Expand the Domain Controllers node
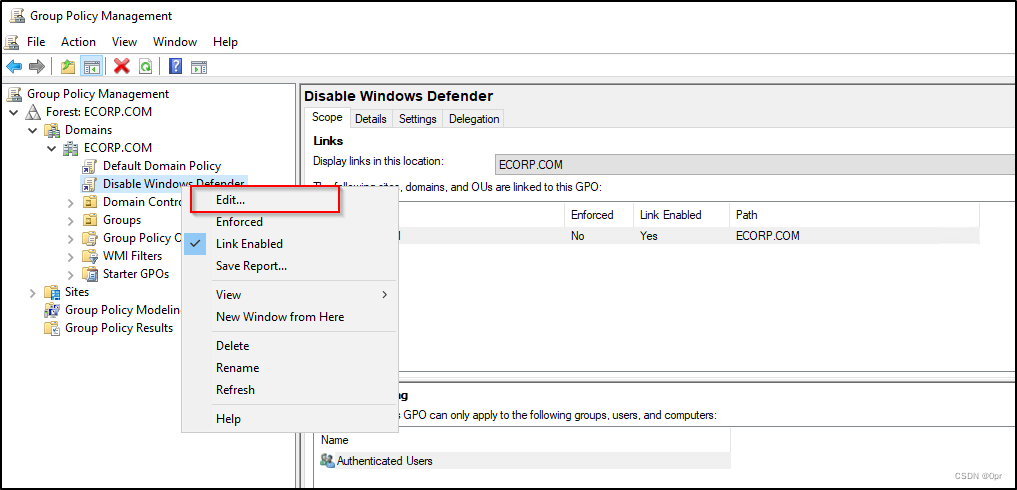This screenshot has height=490, width=1017. coord(71,202)
